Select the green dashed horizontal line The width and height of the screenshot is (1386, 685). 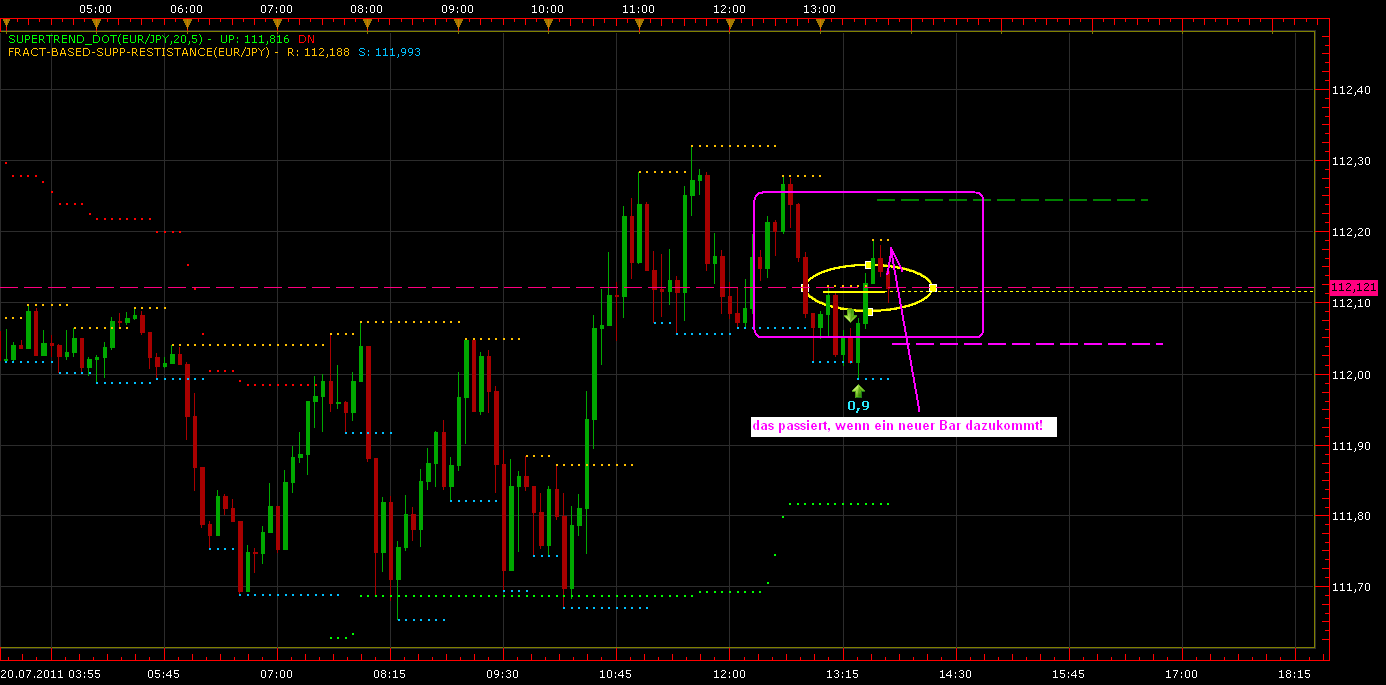[x=1012, y=200]
